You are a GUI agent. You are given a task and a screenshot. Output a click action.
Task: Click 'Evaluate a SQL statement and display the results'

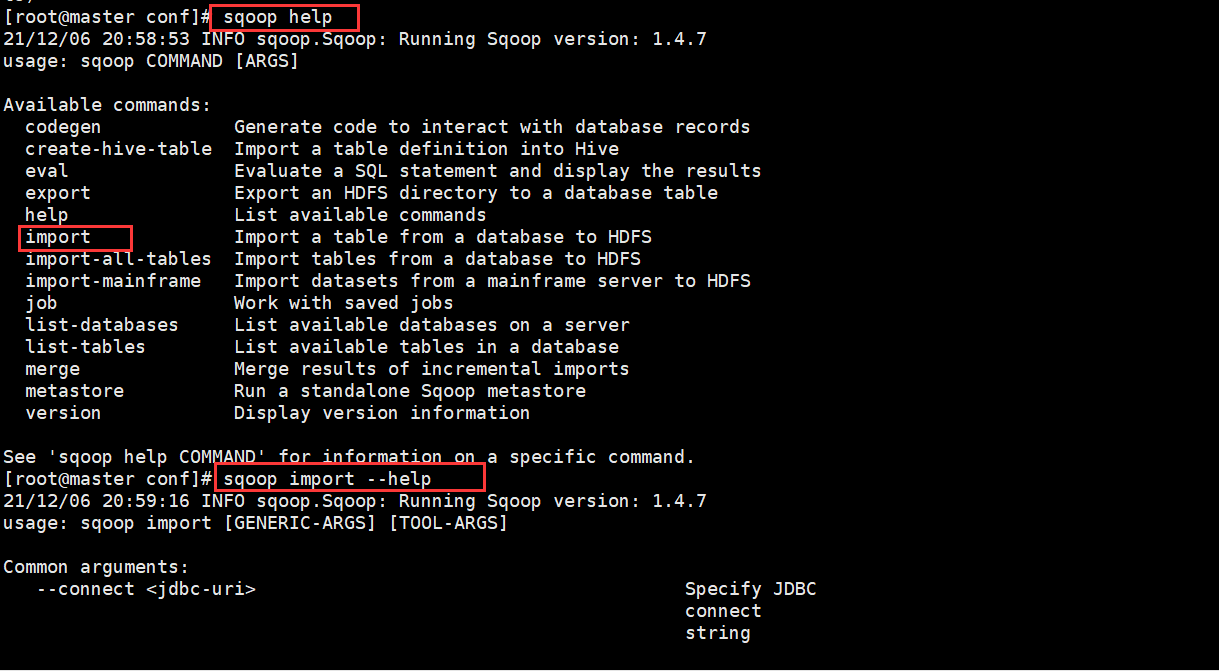pyautogui.click(x=498, y=171)
